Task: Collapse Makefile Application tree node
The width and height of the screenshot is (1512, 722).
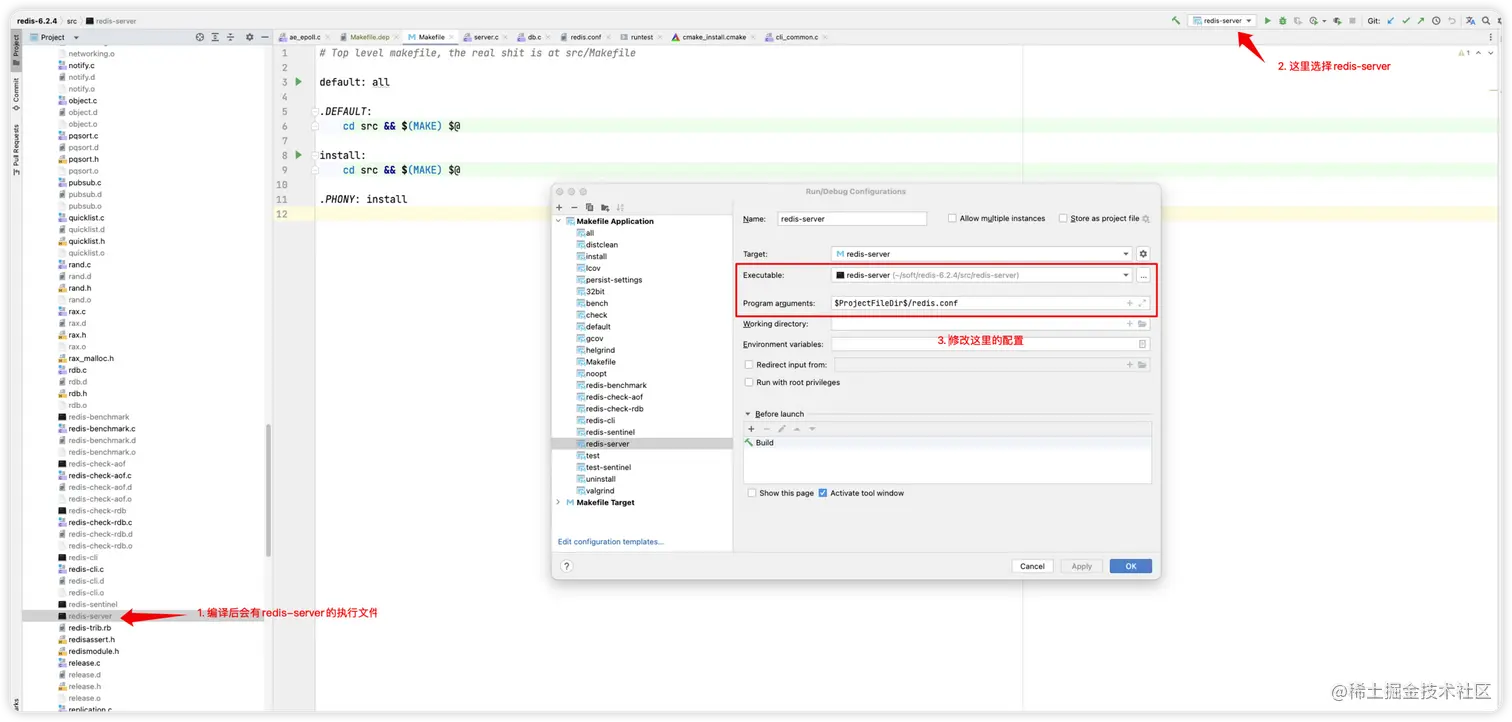Action: [x=559, y=221]
